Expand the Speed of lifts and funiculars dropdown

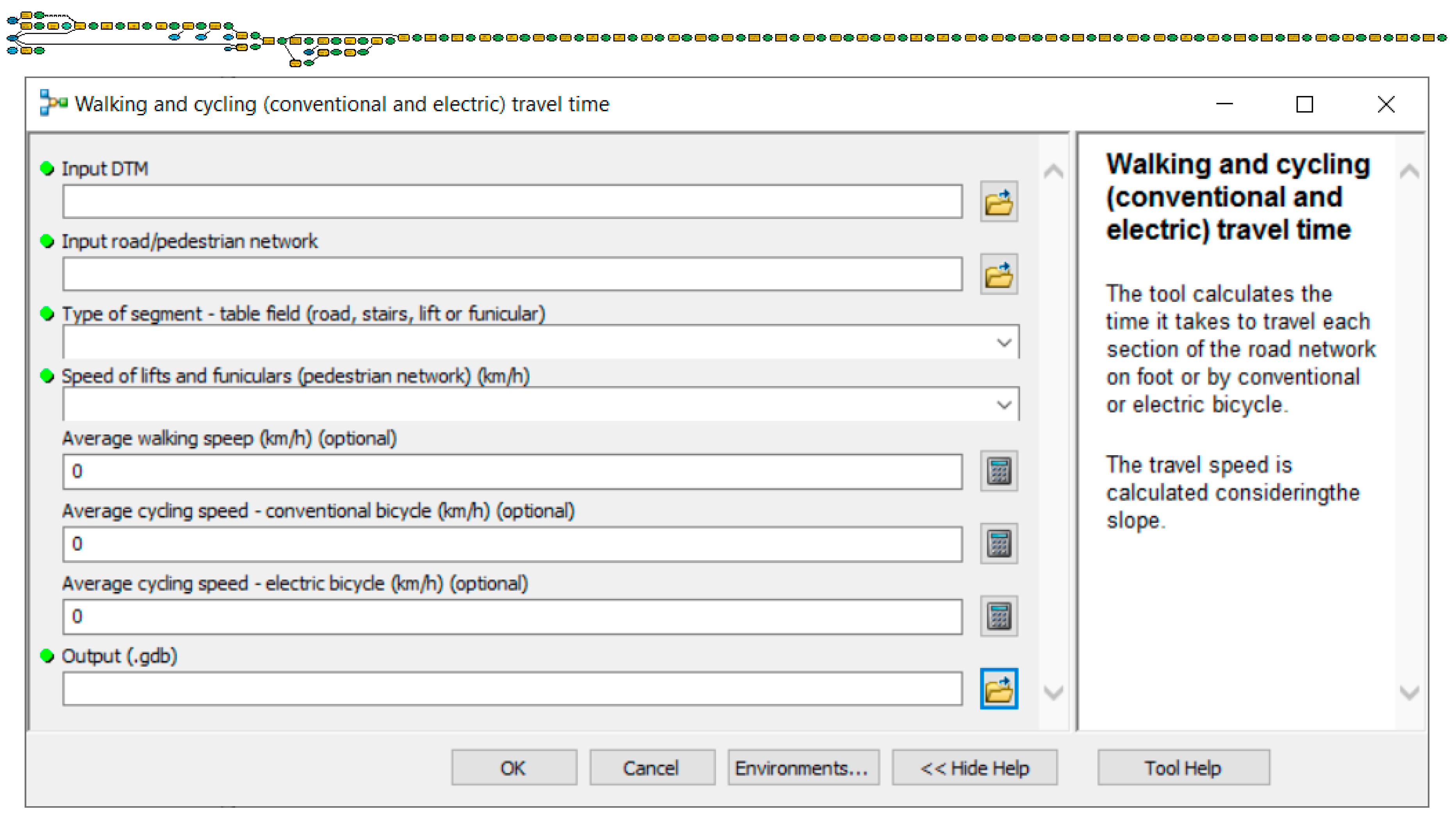pos(1004,404)
